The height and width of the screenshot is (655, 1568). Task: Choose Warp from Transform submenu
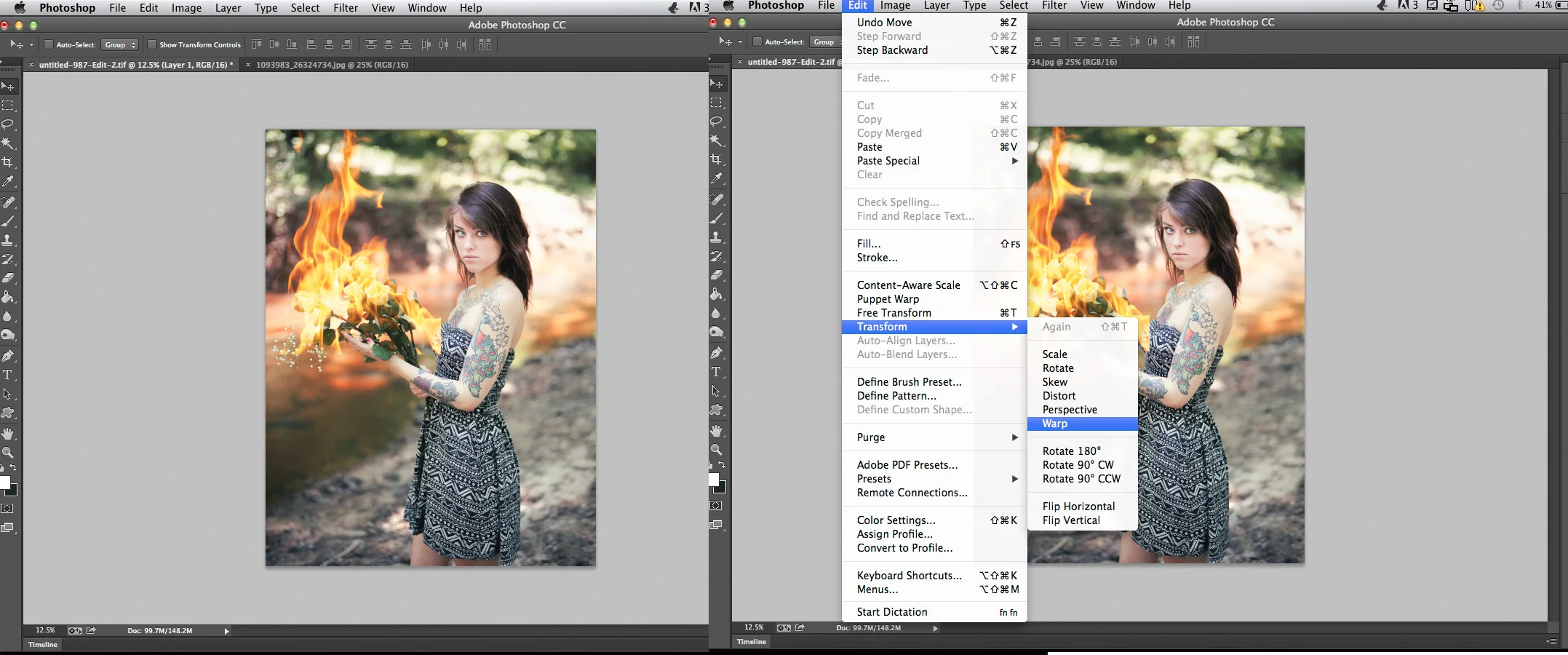tap(1083, 424)
